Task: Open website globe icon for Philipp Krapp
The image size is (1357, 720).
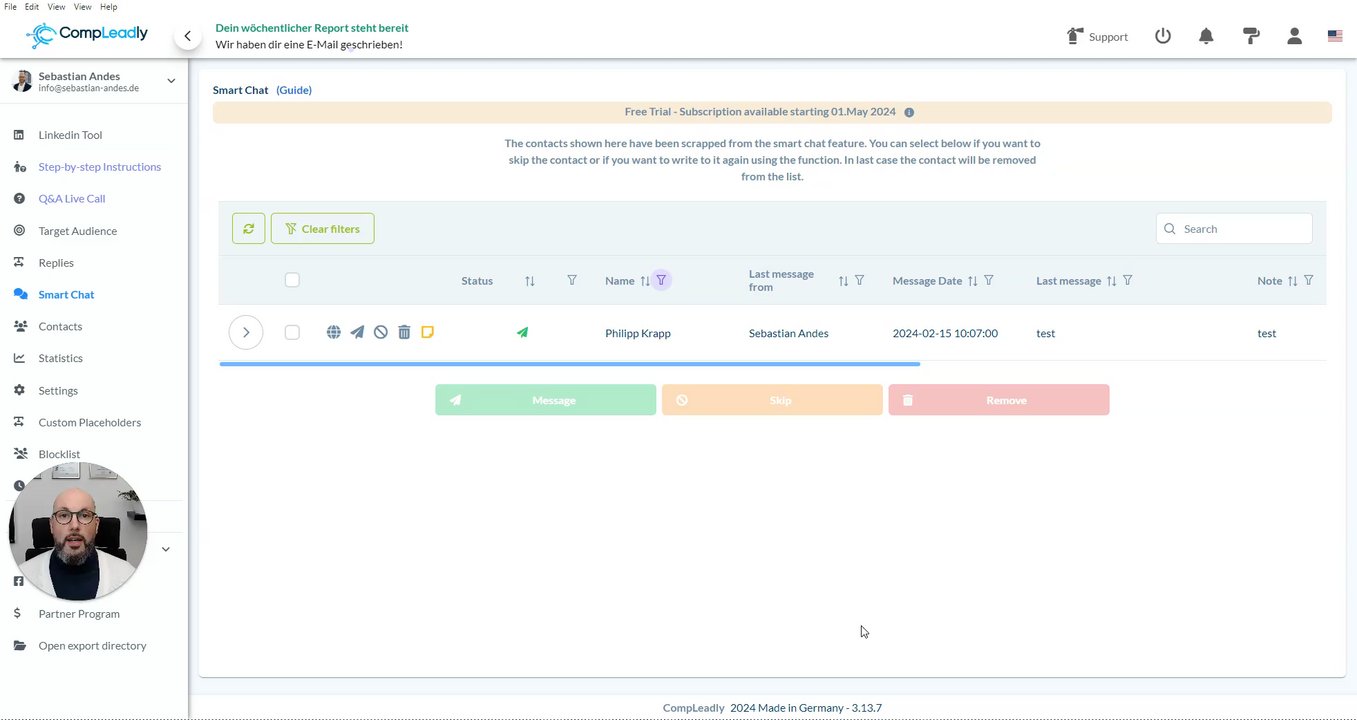Action: (334, 332)
